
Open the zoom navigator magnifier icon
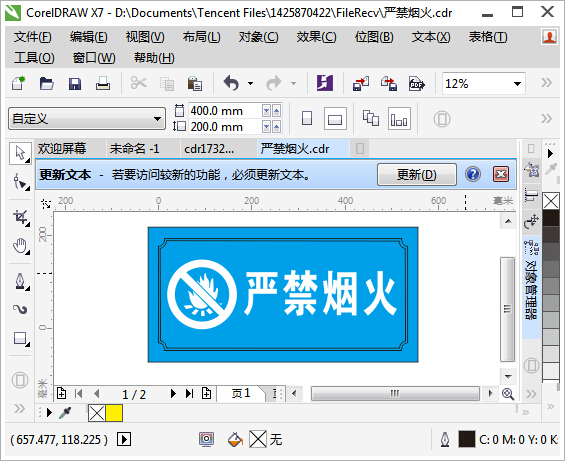[x=508, y=394]
